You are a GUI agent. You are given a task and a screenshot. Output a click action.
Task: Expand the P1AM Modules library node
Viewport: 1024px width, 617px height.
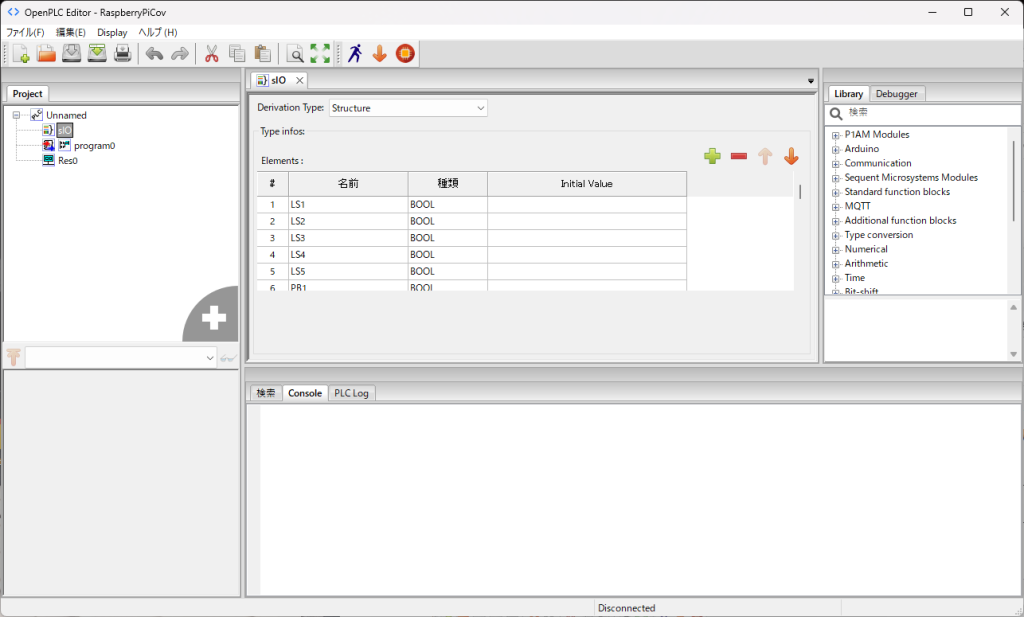point(835,135)
